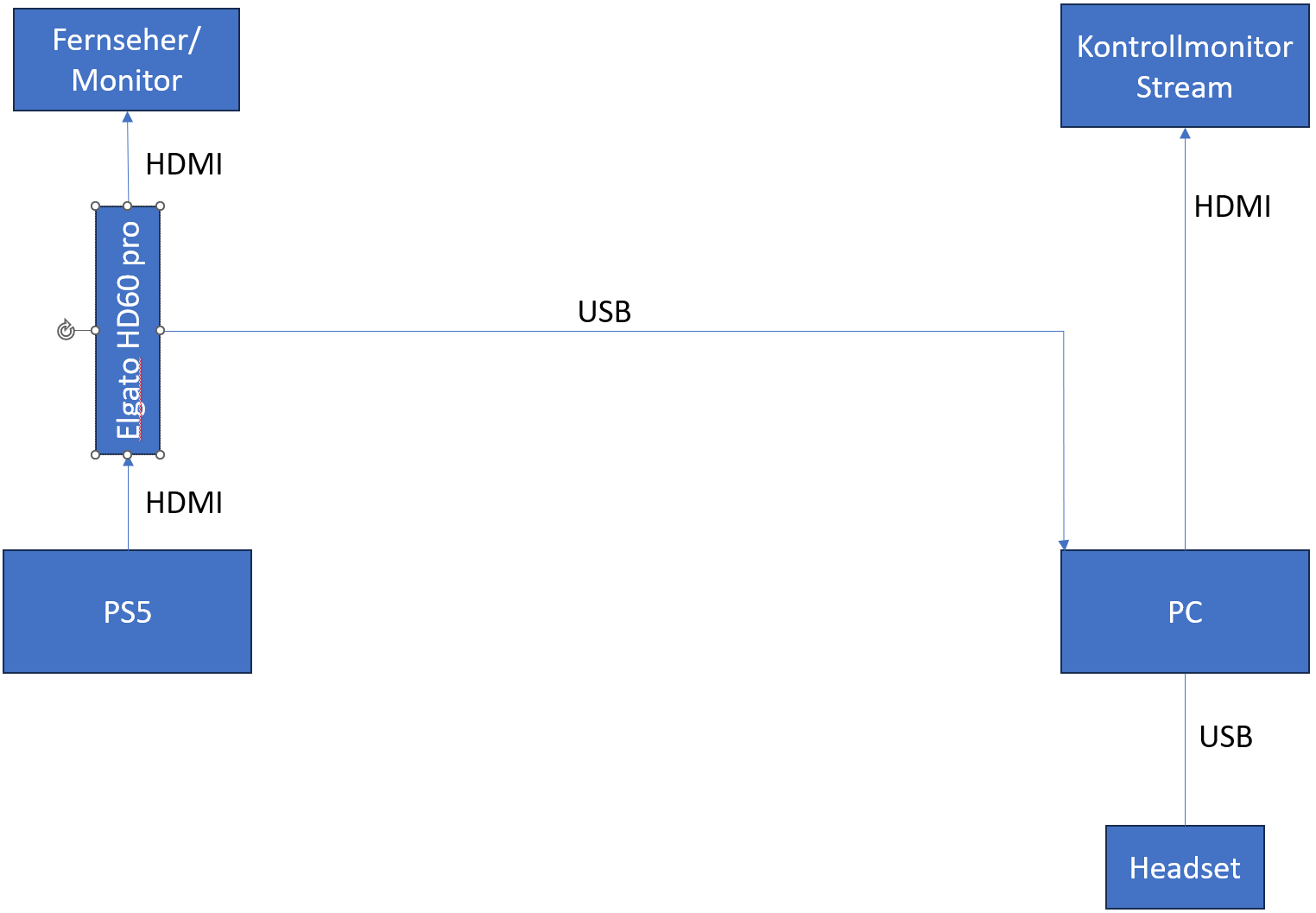
Task: Select the PS5 box
Action: (127, 612)
